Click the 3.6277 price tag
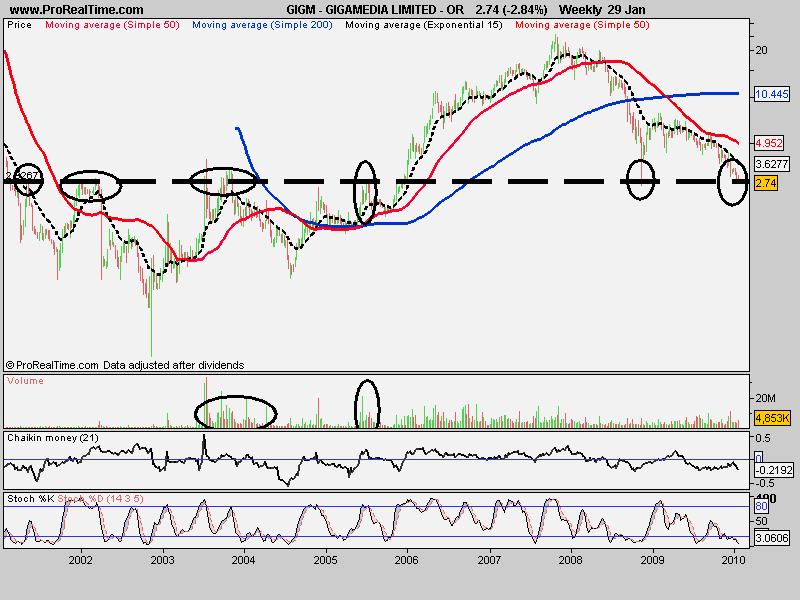The height and width of the screenshot is (600, 800). pyautogui.click(x=771, y=164)
